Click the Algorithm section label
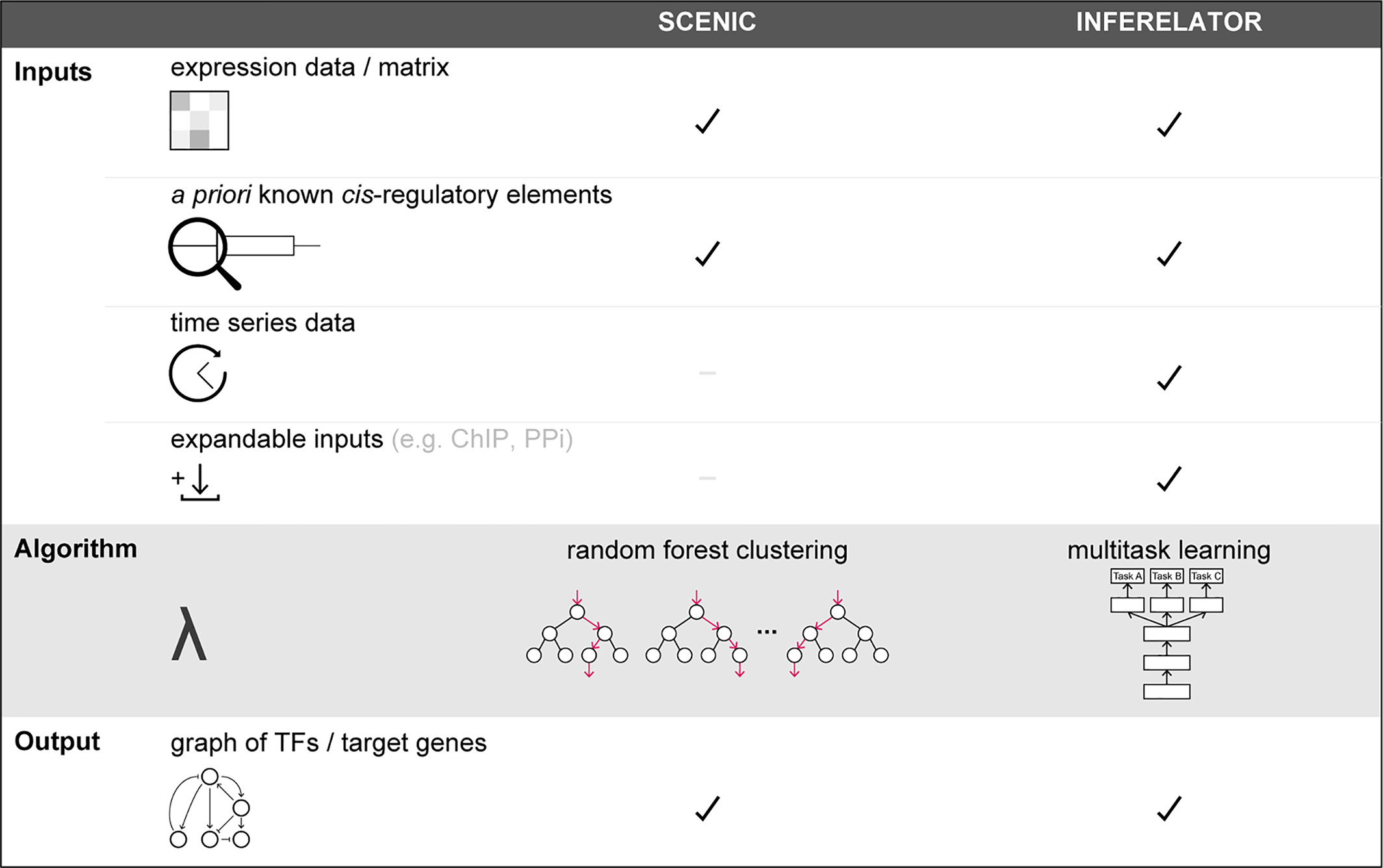Viewport: 1383px width, 868px height. click(x=75, y=550)
